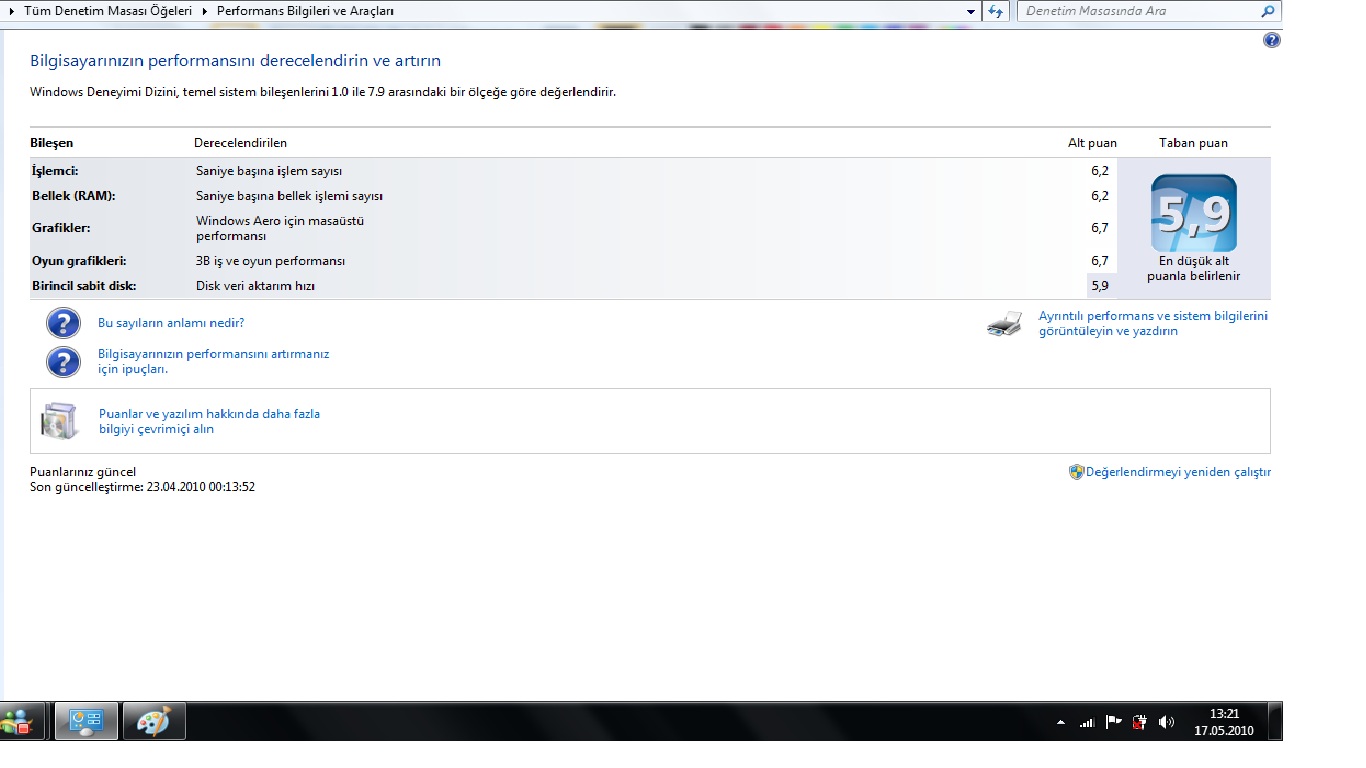The width and height of the screenshot is (1366, 768).
Task: Click heading 'Bilgisayarınızın performansını derecelendirin ve artırın'
Action: tap(235, 61)
